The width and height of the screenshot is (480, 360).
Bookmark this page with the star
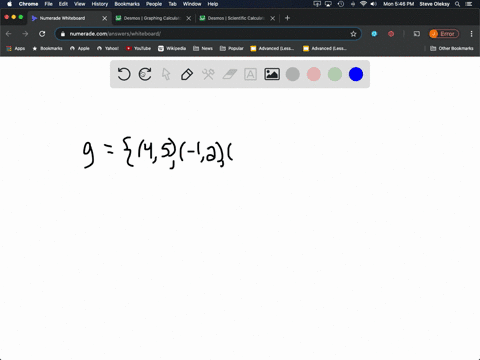point(353,34)
